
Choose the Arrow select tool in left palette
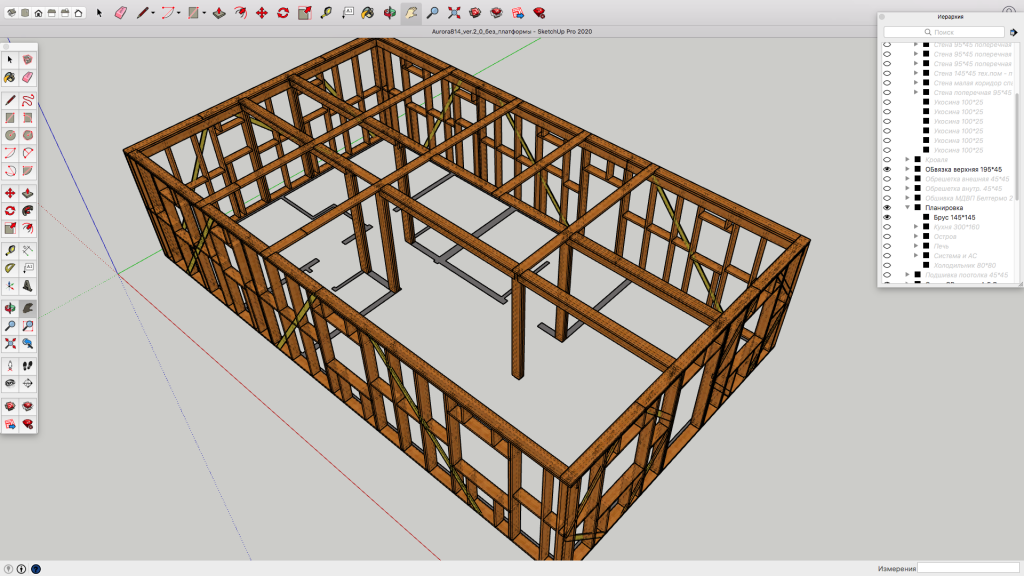tap(9, 60)
